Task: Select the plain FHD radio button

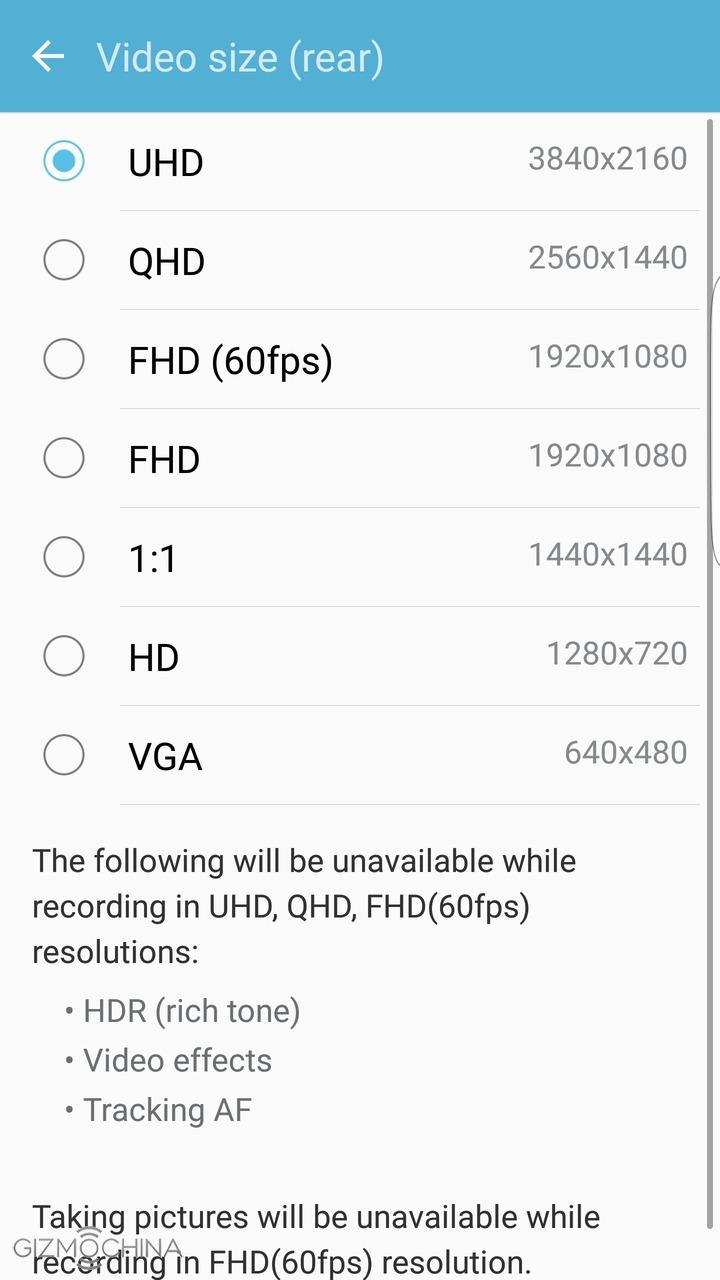Action: [x=64, y=458]
